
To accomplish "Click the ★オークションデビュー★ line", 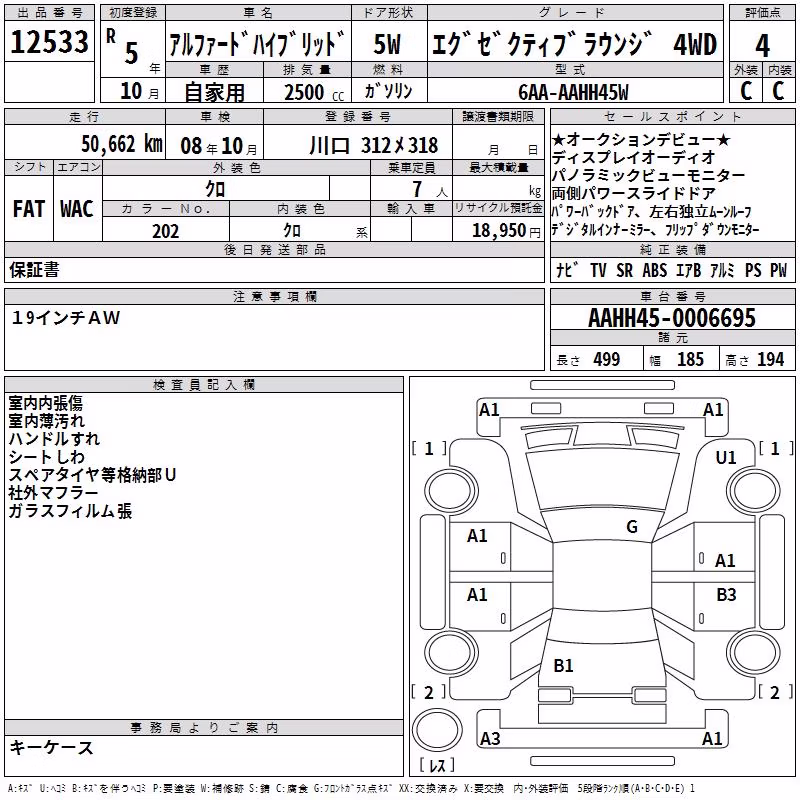I will pyautogui.click(x=641, y=139).
